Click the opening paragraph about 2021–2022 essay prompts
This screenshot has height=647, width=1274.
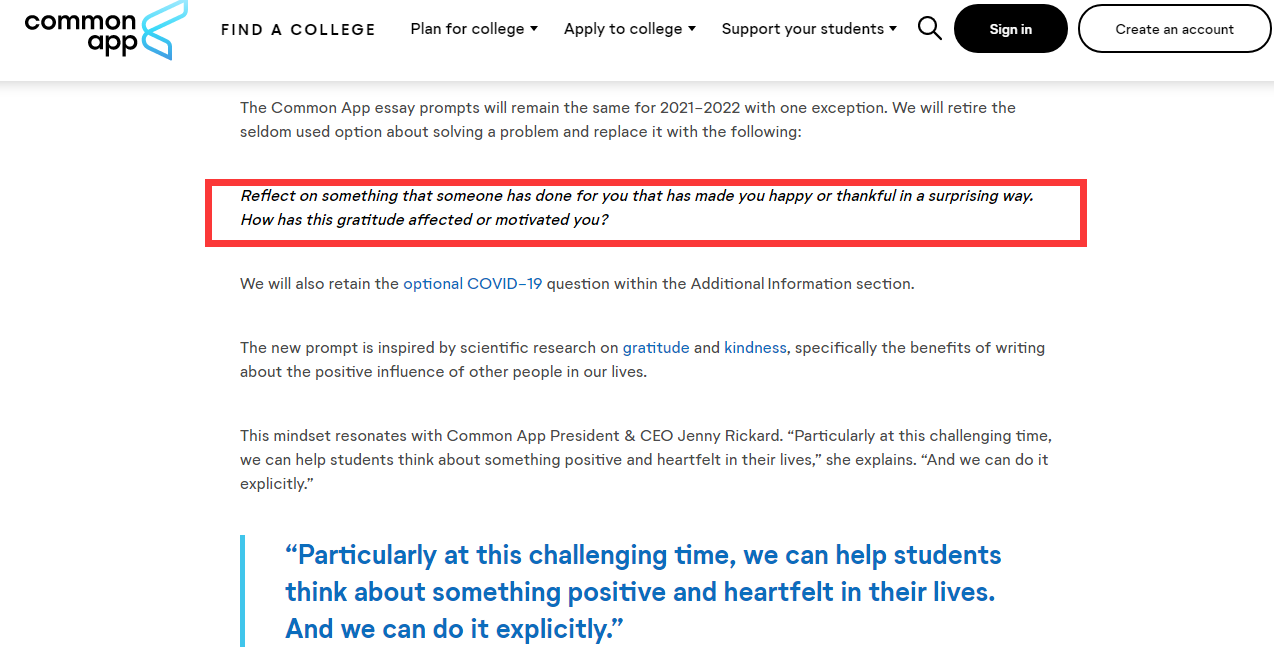(627, 119)
